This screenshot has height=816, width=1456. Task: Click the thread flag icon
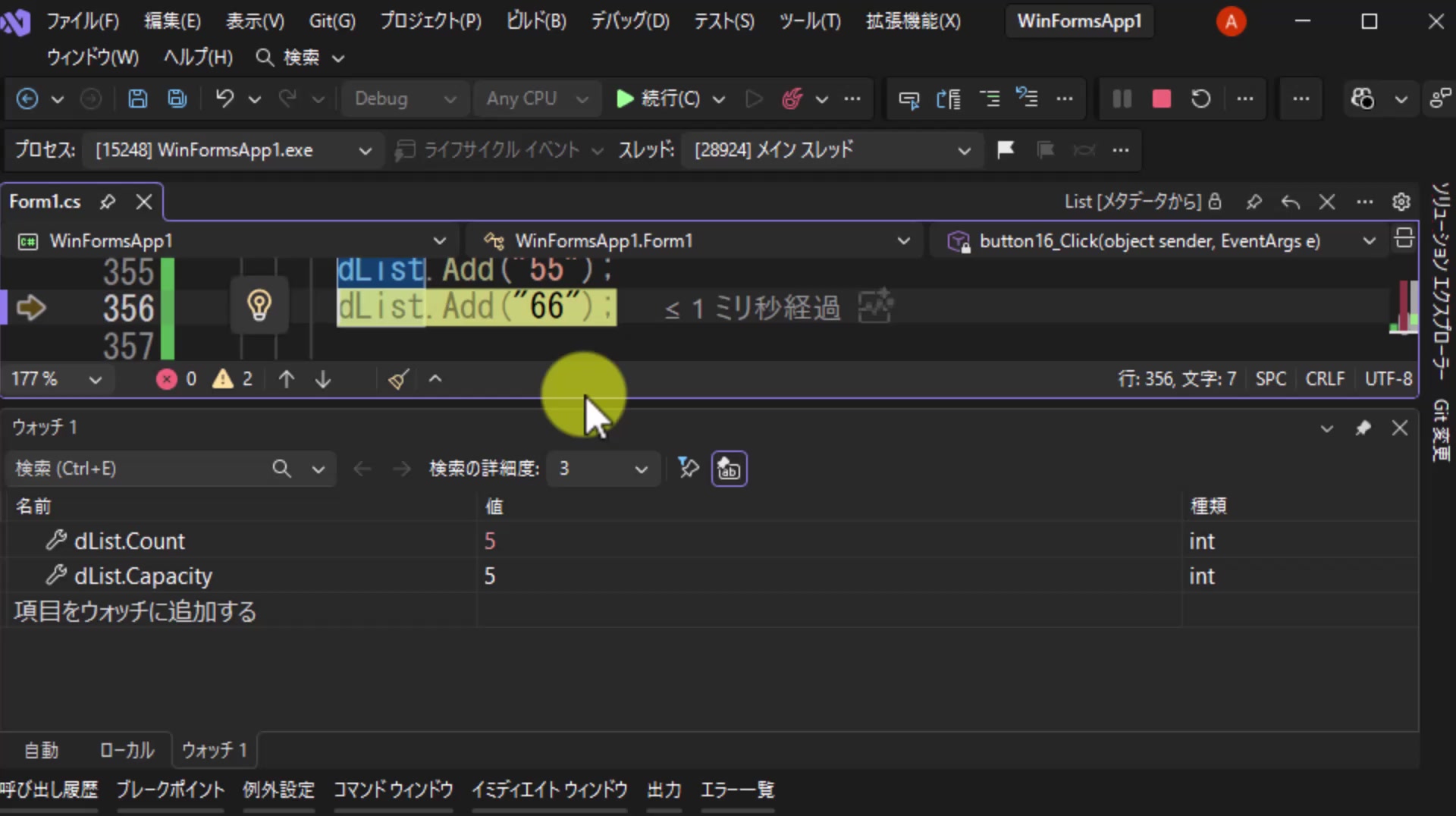pyautogui.click(x=1006, y=149)
